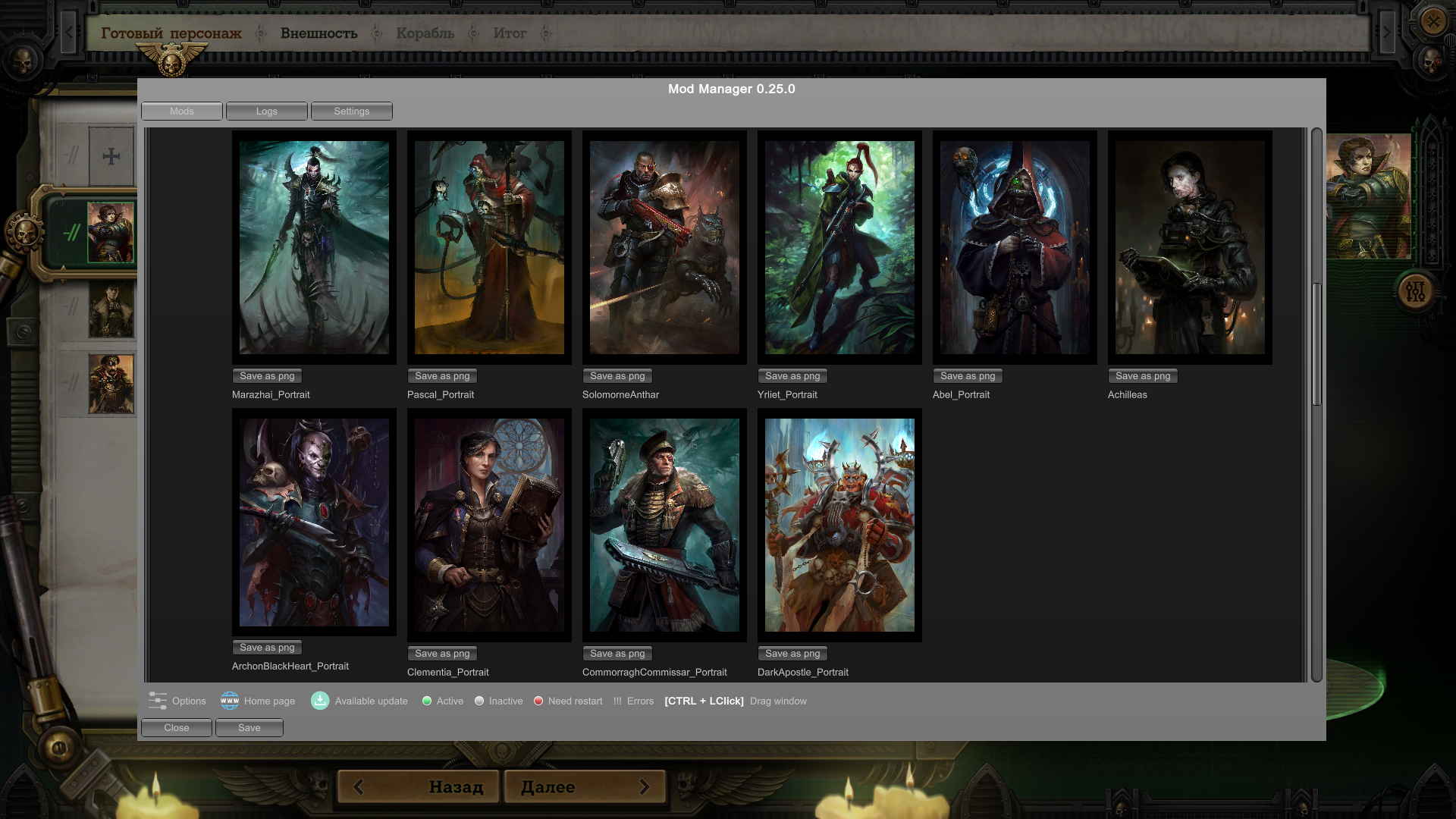Screen dimensions: 1456x819
Task: Click the top-right X emblem icon
Action: point(1433,21)
